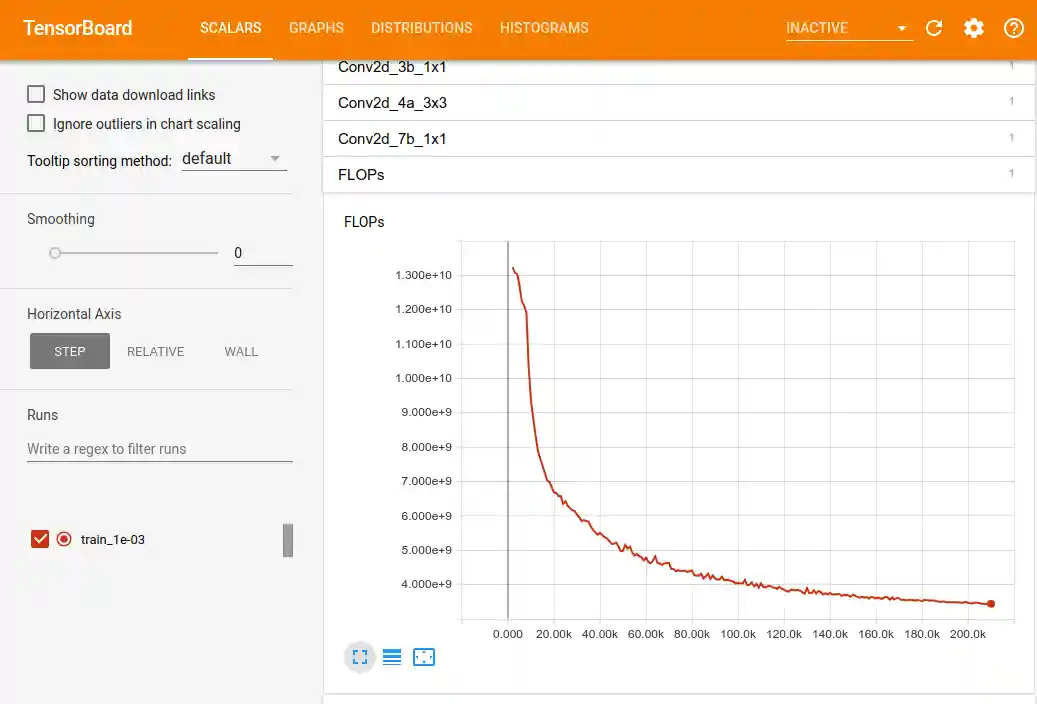Toggle chart expand to full size icon
Screen dimensions: 1037x704
pyautogui.click(x=360, y=657)
